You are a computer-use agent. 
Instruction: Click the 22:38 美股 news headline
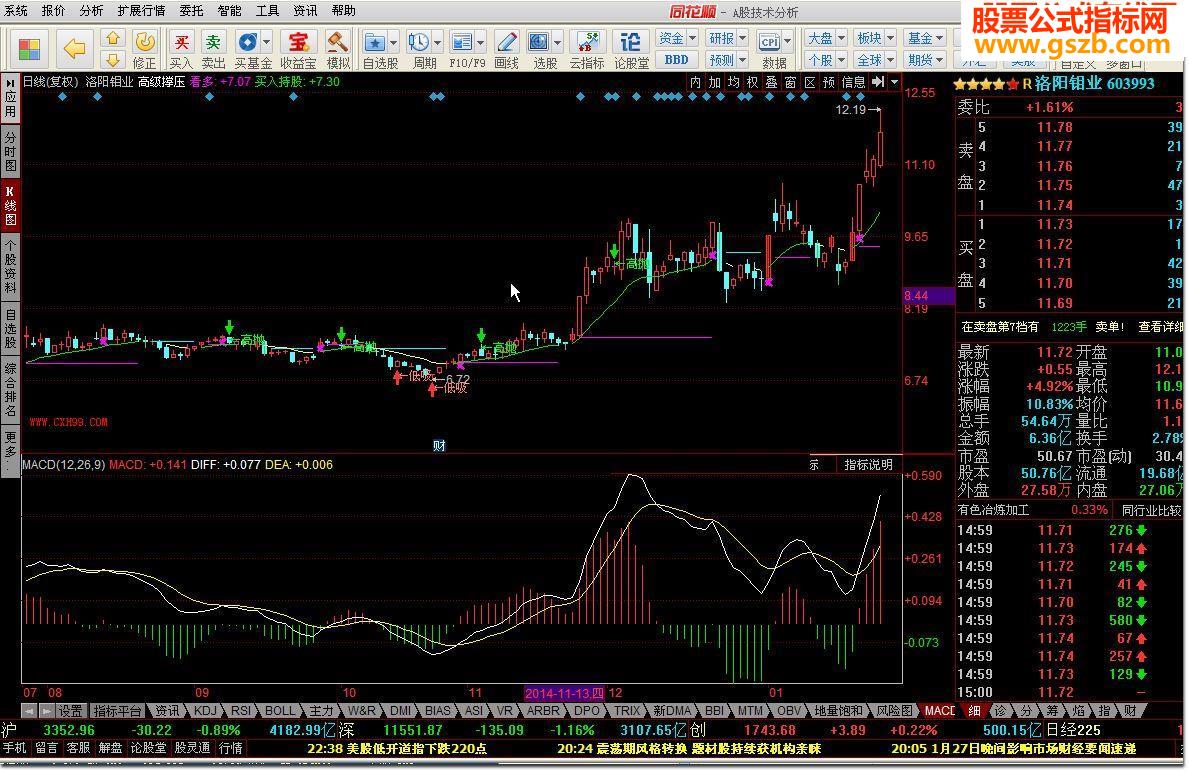click(397, 748)
